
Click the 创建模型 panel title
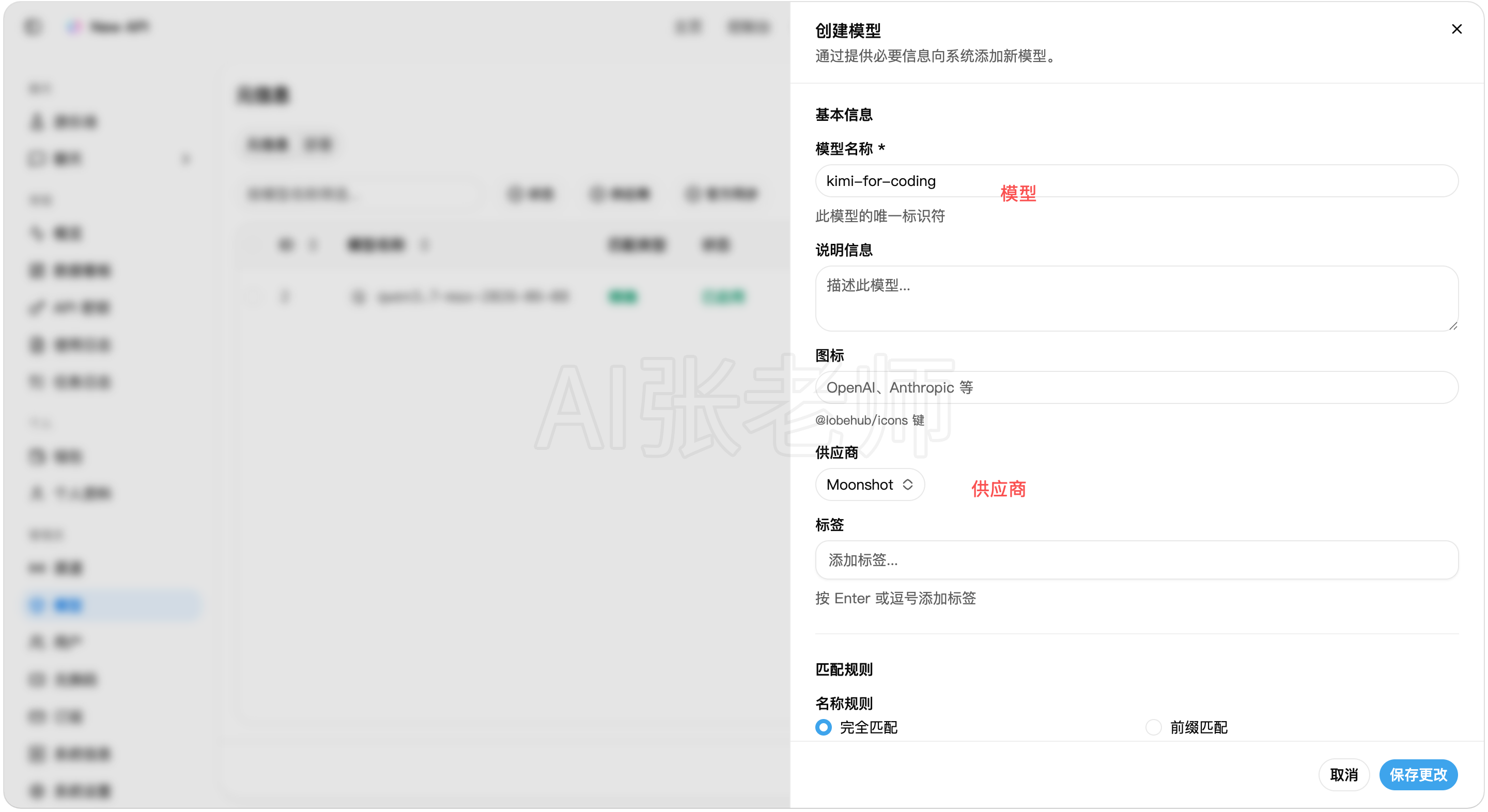[847, 30]
